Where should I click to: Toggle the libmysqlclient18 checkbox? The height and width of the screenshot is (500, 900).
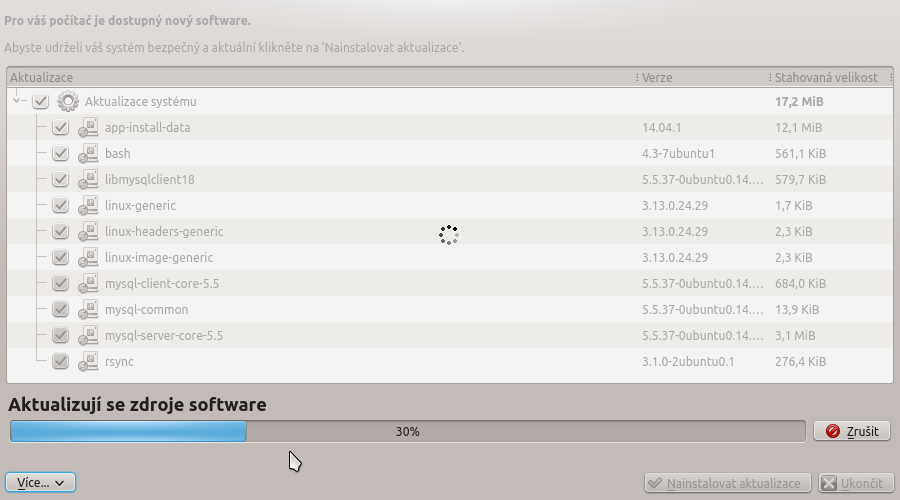pos(60,180)
